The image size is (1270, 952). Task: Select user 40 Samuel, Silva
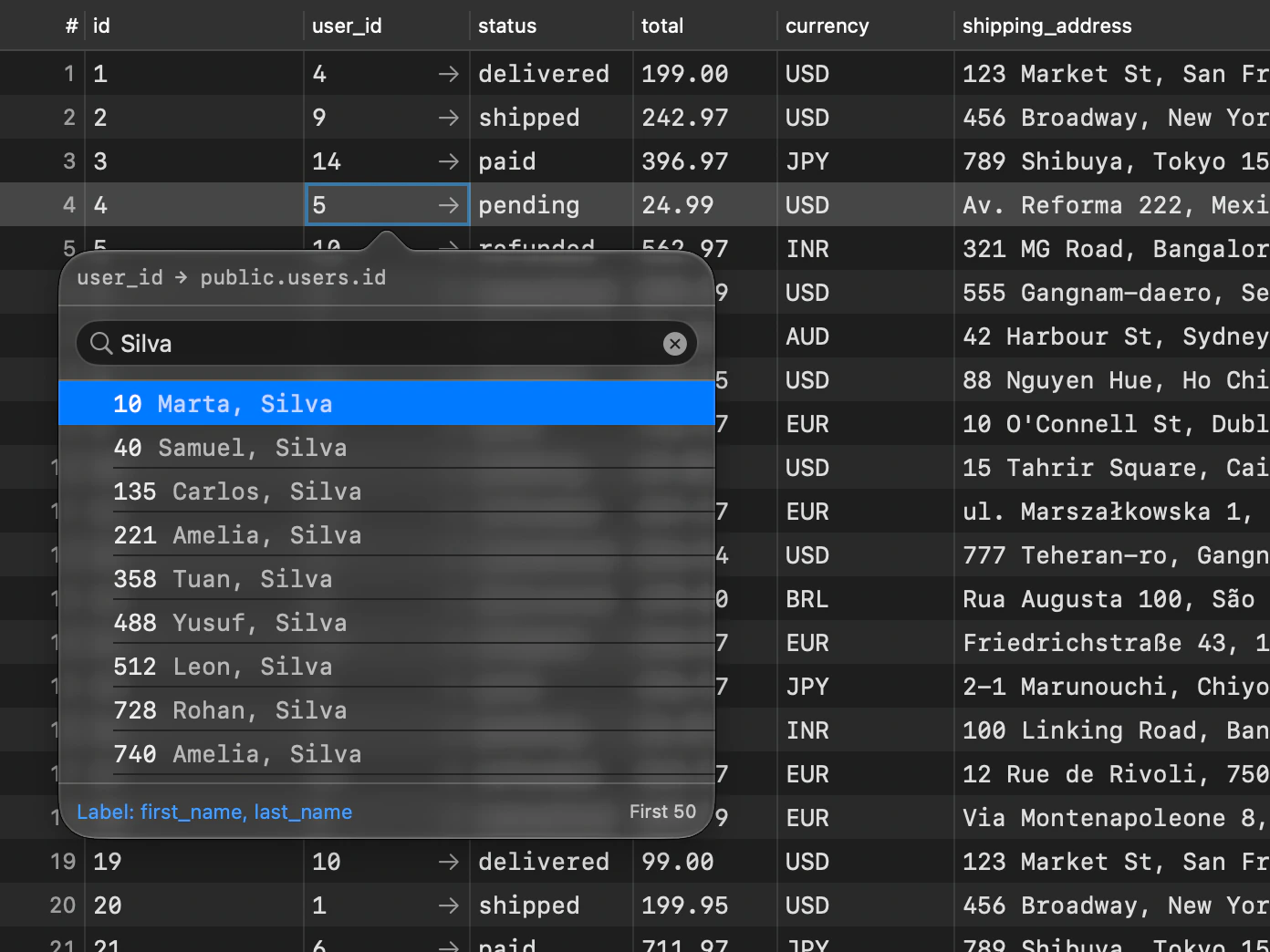[x=387, y=447]
